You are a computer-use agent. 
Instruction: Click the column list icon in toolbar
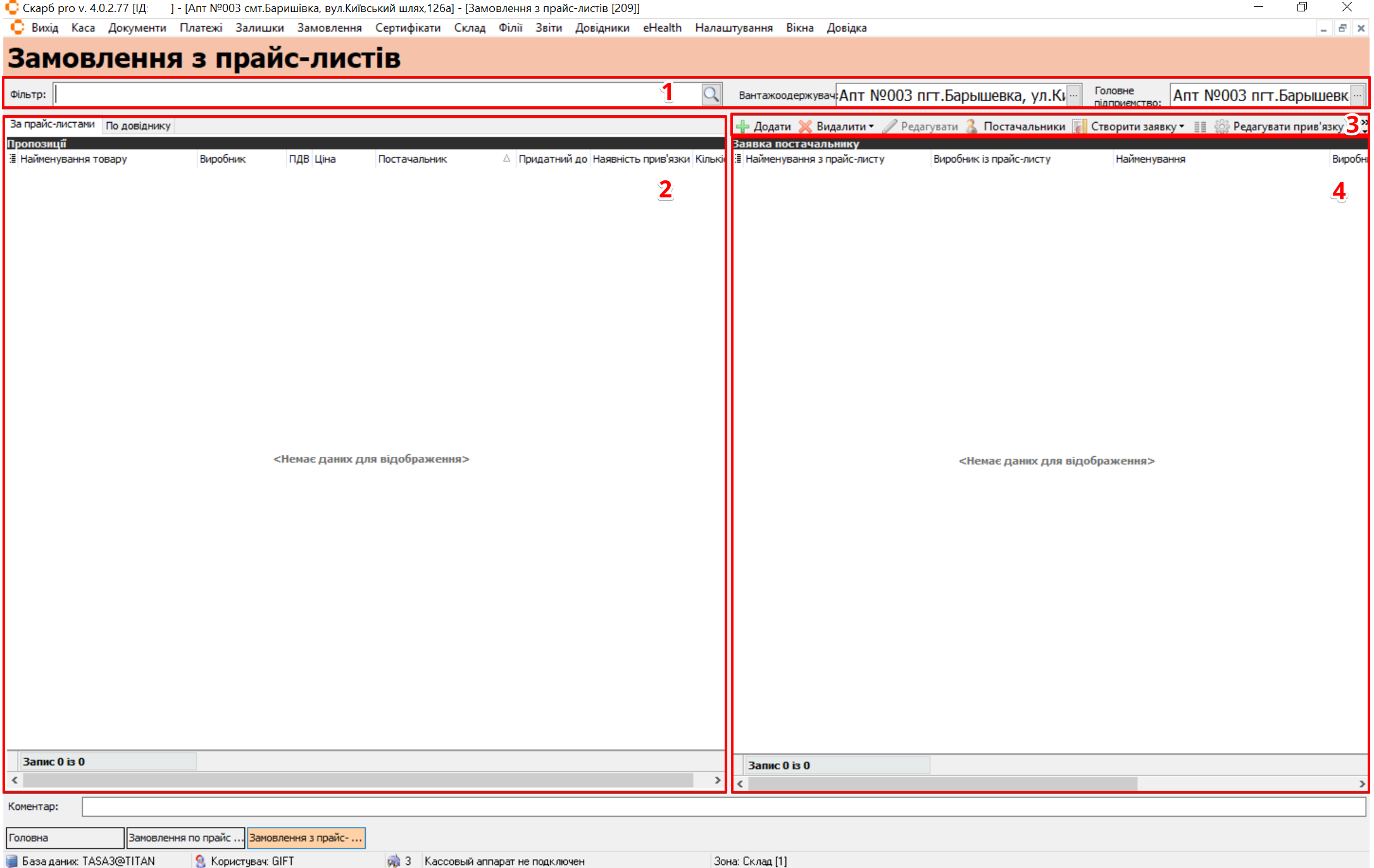pos(1200,127)
